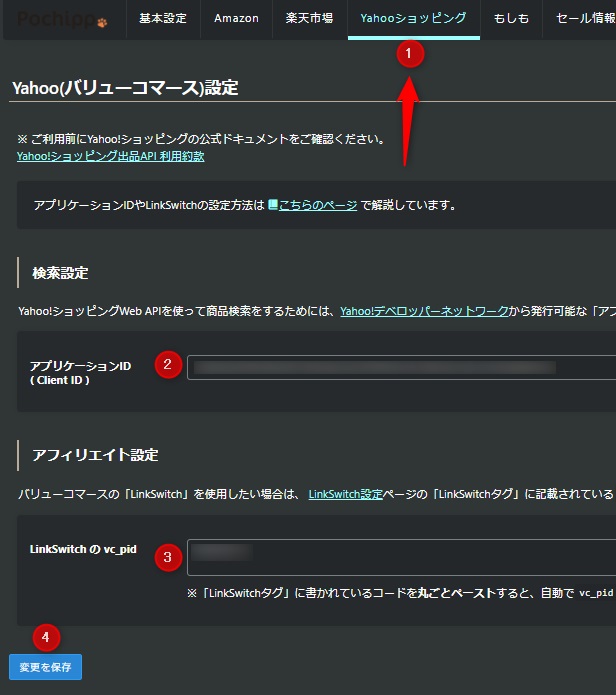
Task: Click the red number 2 badge
Action: tap(168, 365)
